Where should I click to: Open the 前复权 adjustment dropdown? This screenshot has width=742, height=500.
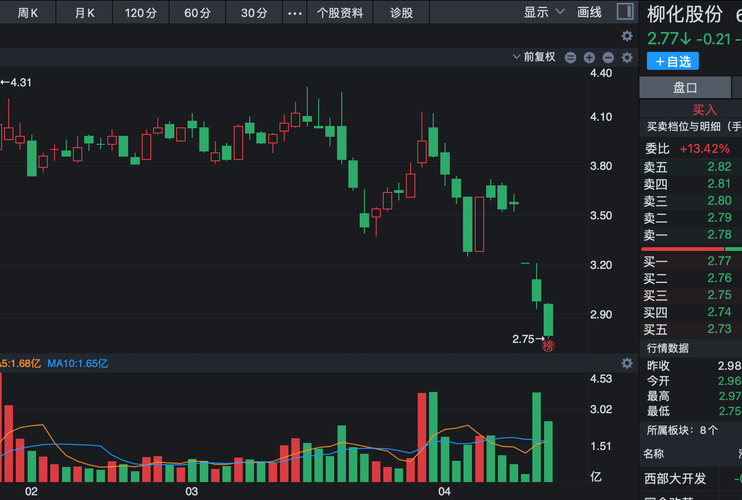point(534,57)
